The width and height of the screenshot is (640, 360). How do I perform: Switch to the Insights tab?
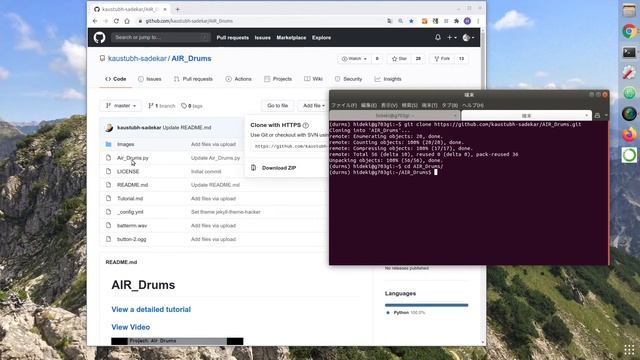point(388,79)
